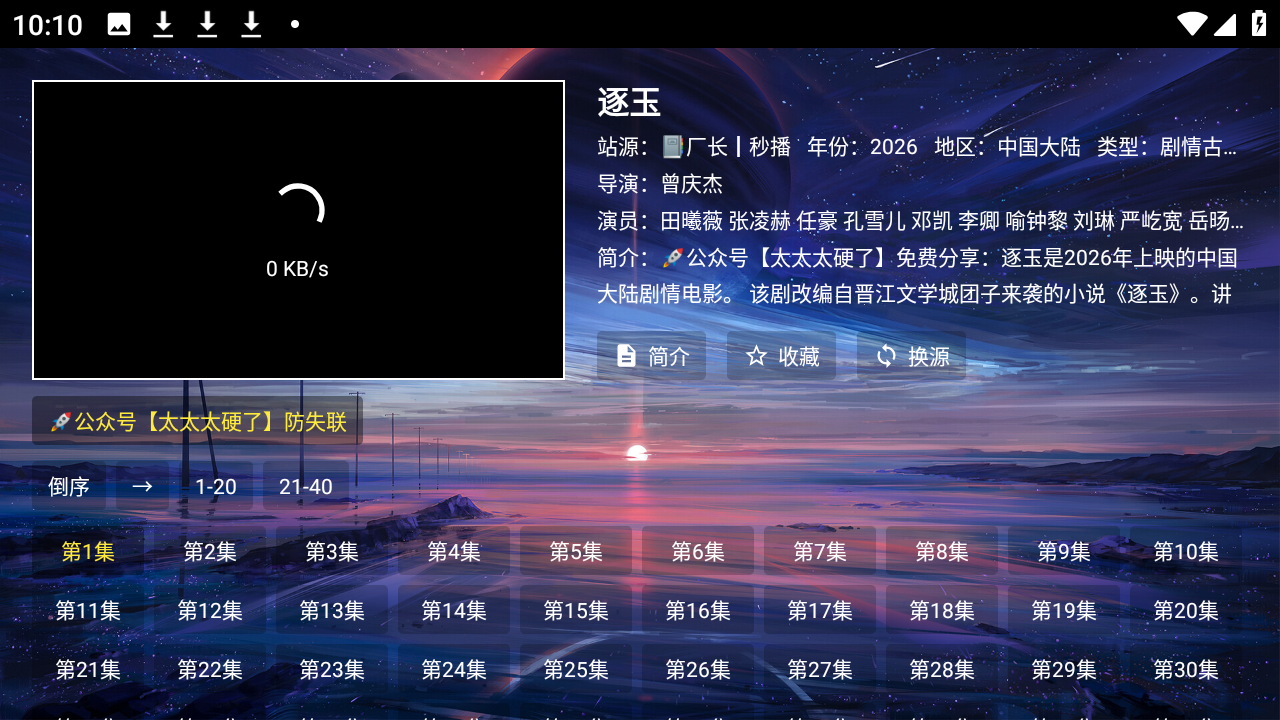Viewport: 1280px width, 720px height.
Task: Open the image notification icon in status bar
Action: [119, 24]
